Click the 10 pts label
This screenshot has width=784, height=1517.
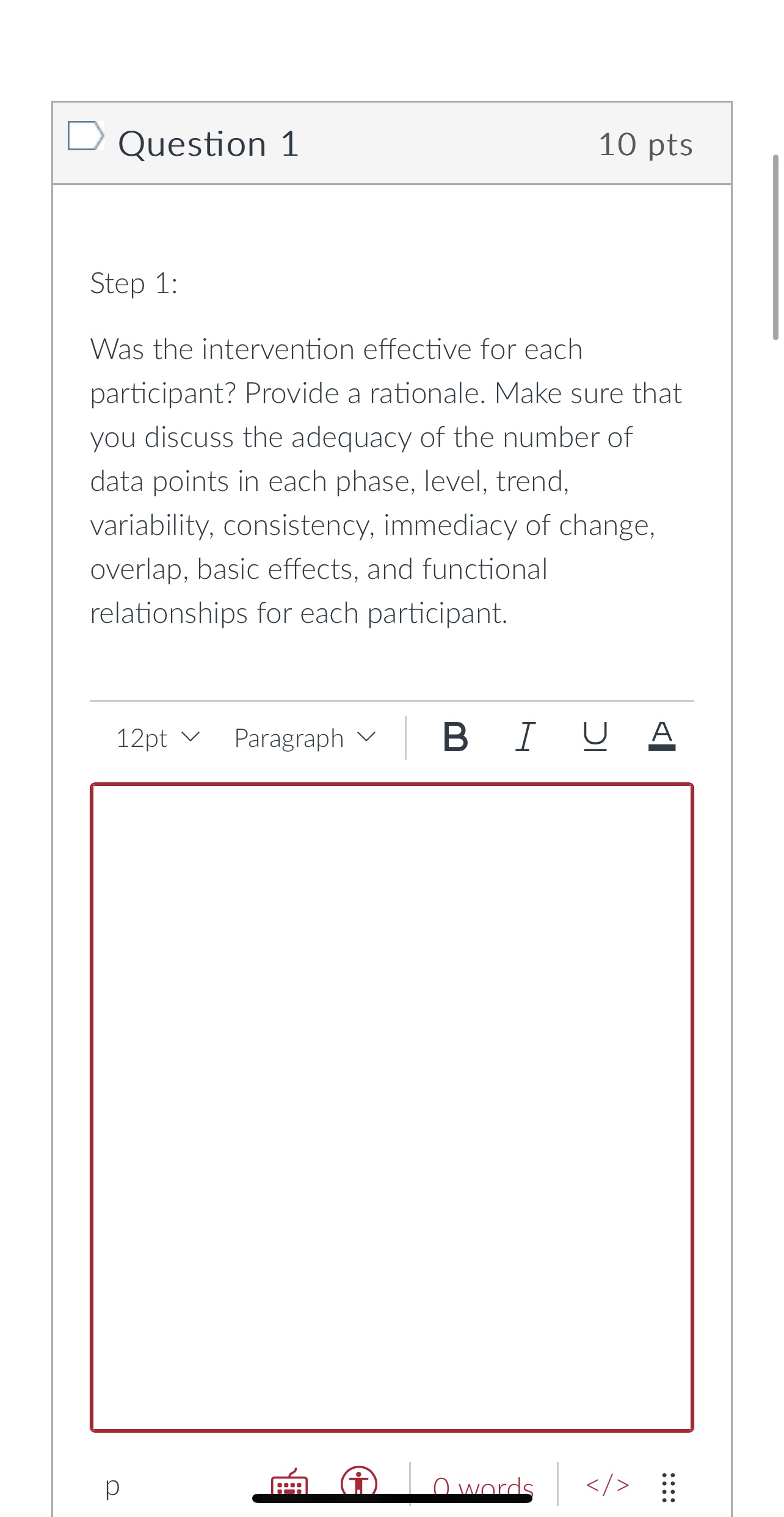(646, 144)
